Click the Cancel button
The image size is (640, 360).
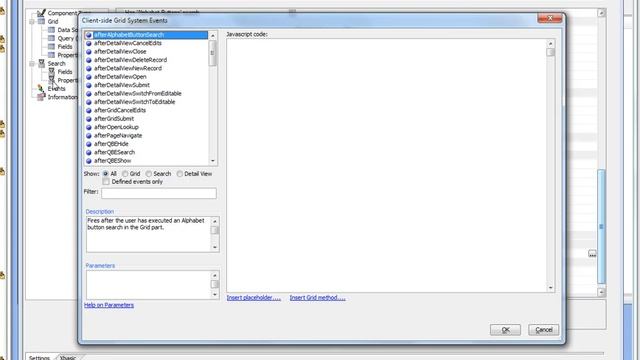pos(544,330)
